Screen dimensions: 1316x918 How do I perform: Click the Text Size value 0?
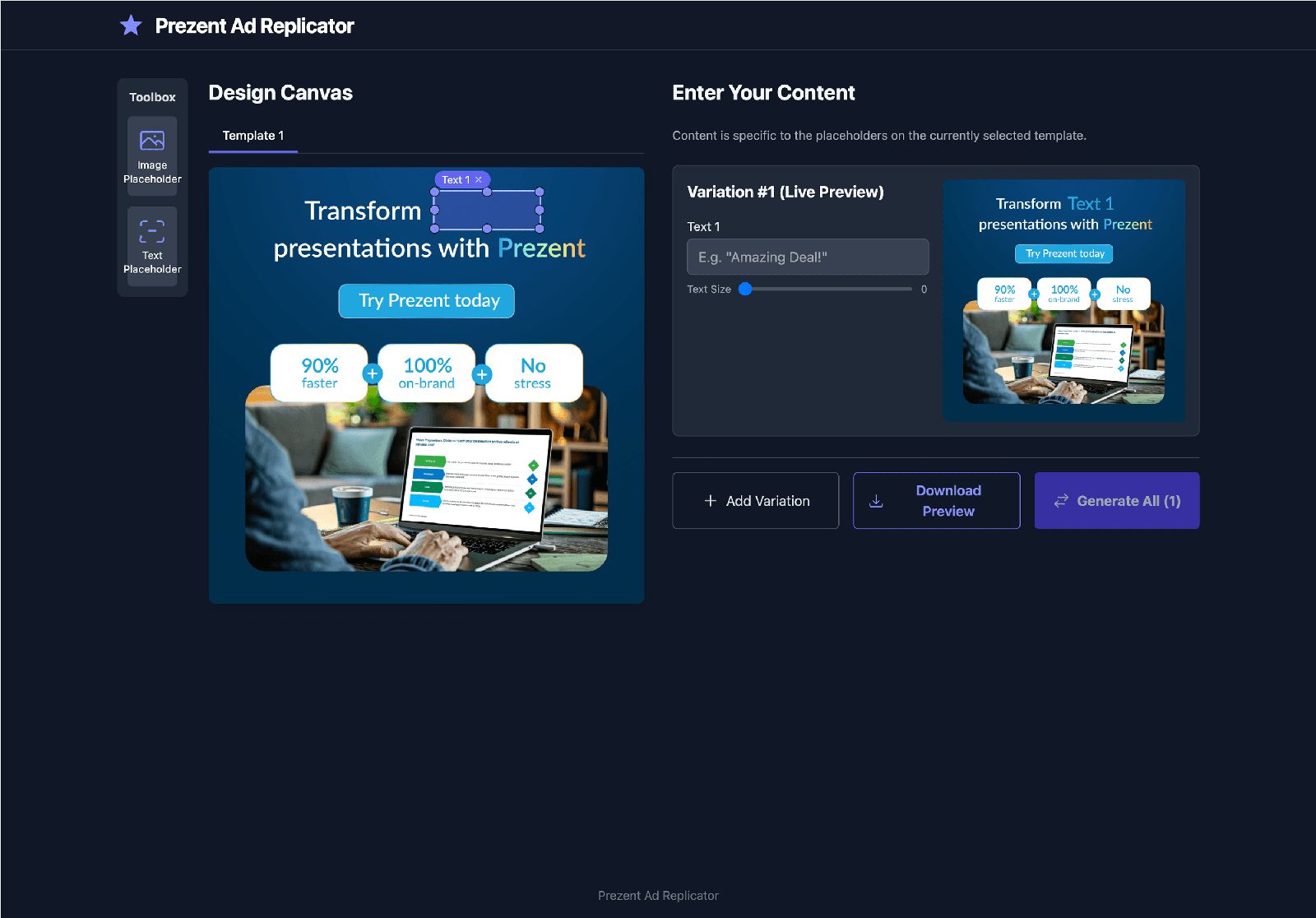point(924,289)
